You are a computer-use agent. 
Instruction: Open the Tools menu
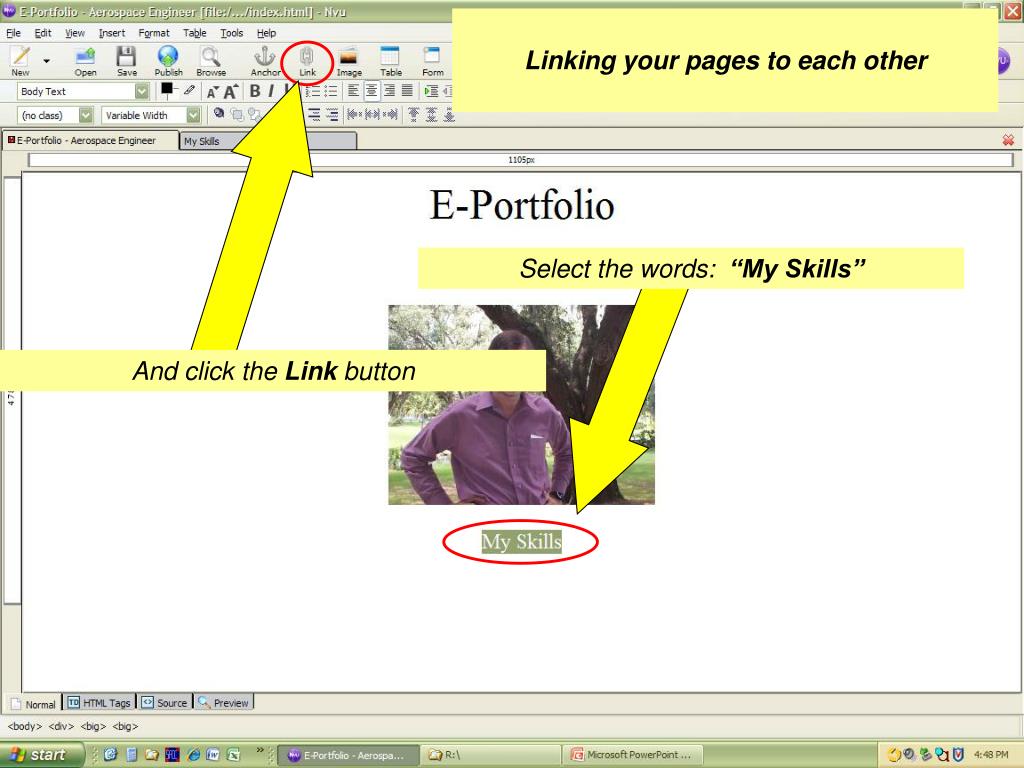click(x=231, y=33)
